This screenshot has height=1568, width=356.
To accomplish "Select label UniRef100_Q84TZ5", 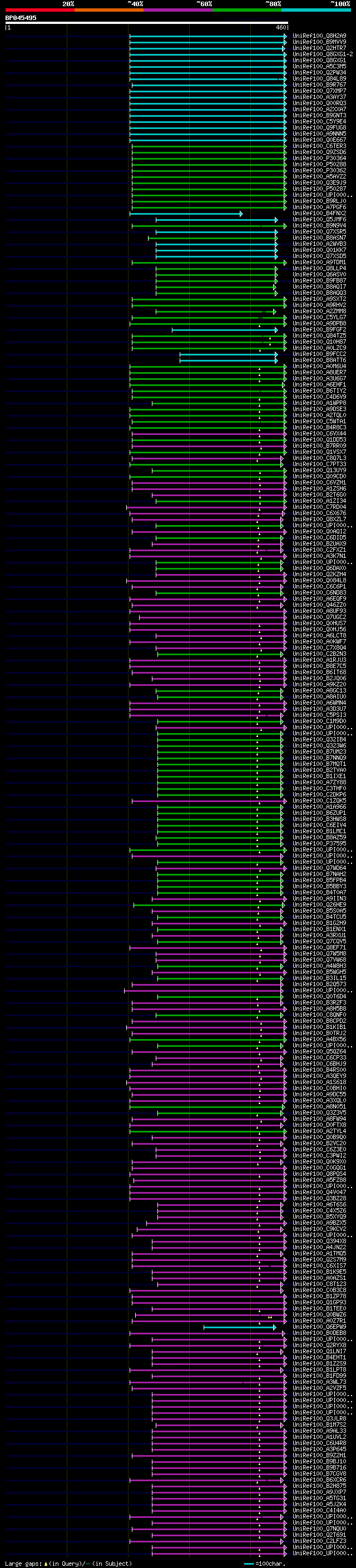I will 319,336.
